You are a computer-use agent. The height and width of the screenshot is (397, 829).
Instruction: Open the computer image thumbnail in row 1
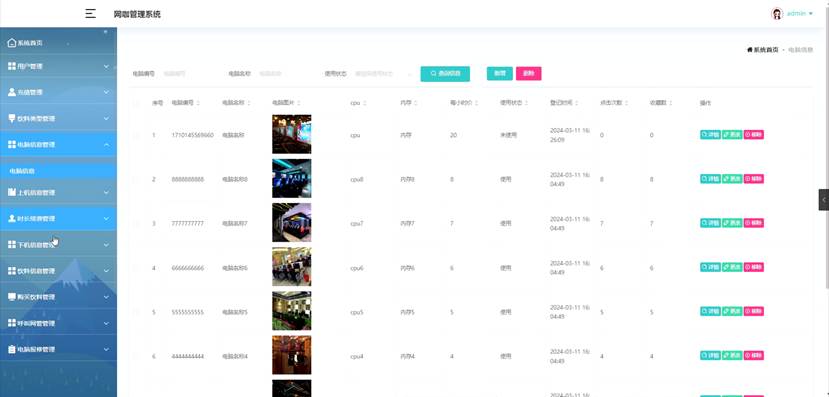coord(292,134)
